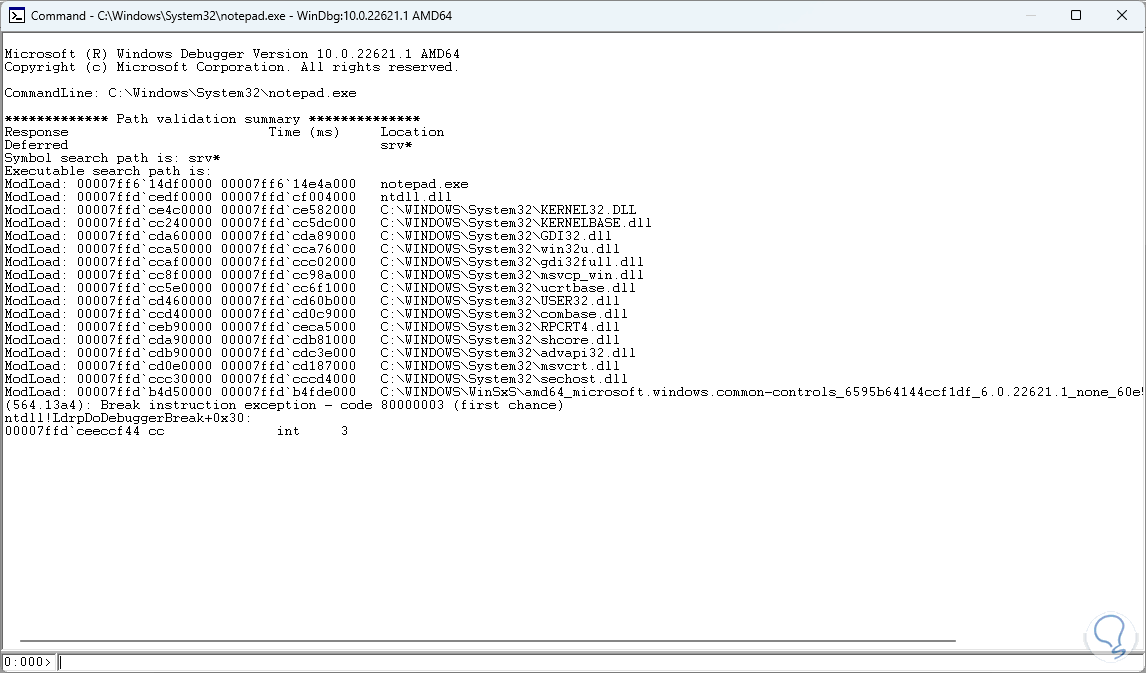Click the KERNELBASE.dll module path
Image resolution: width=1146 pixels, height=673 pixels.
pyautogui.click(x=516, y=223)
